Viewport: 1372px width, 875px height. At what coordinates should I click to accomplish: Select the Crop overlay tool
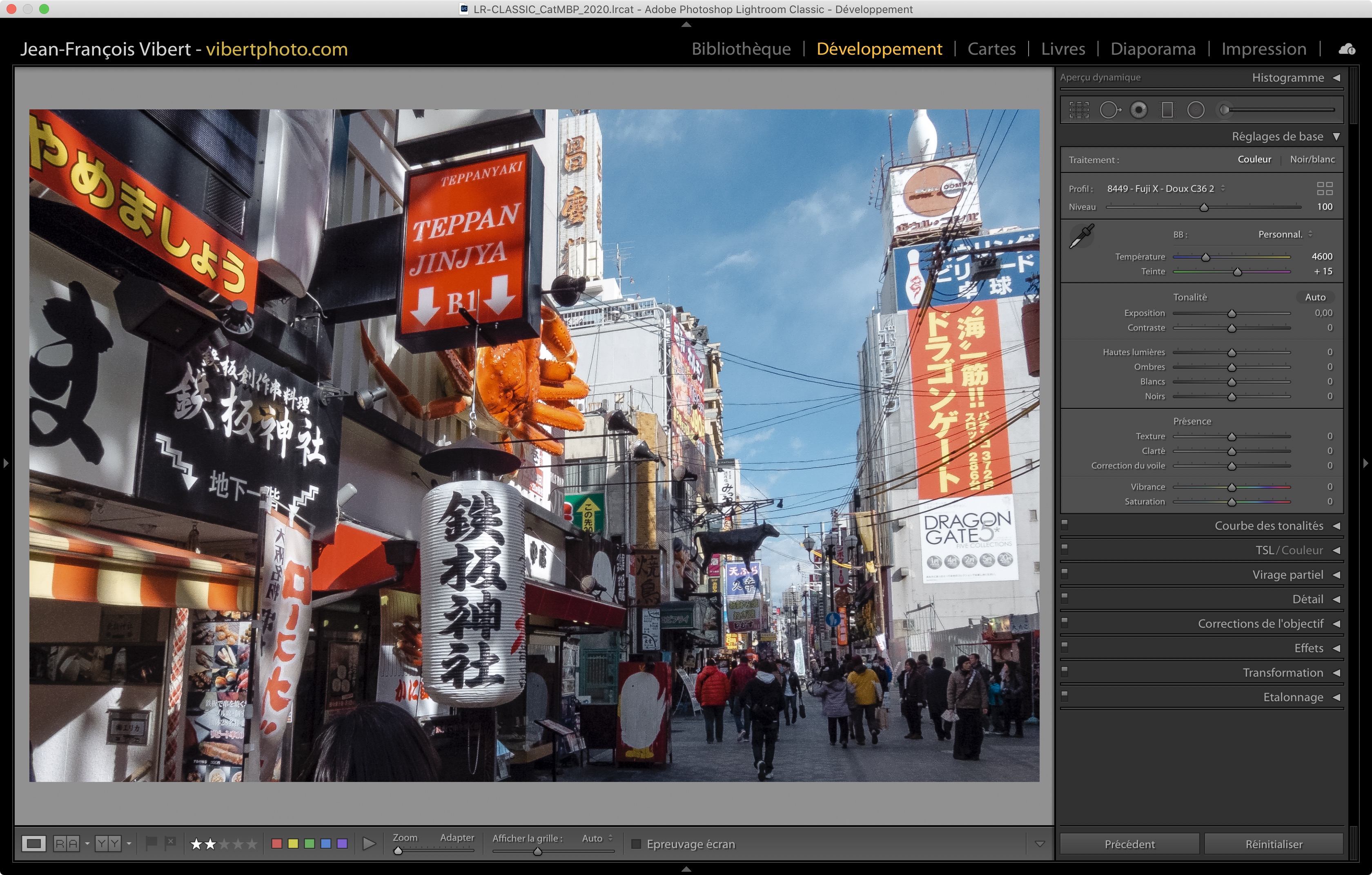point(1078,109)
